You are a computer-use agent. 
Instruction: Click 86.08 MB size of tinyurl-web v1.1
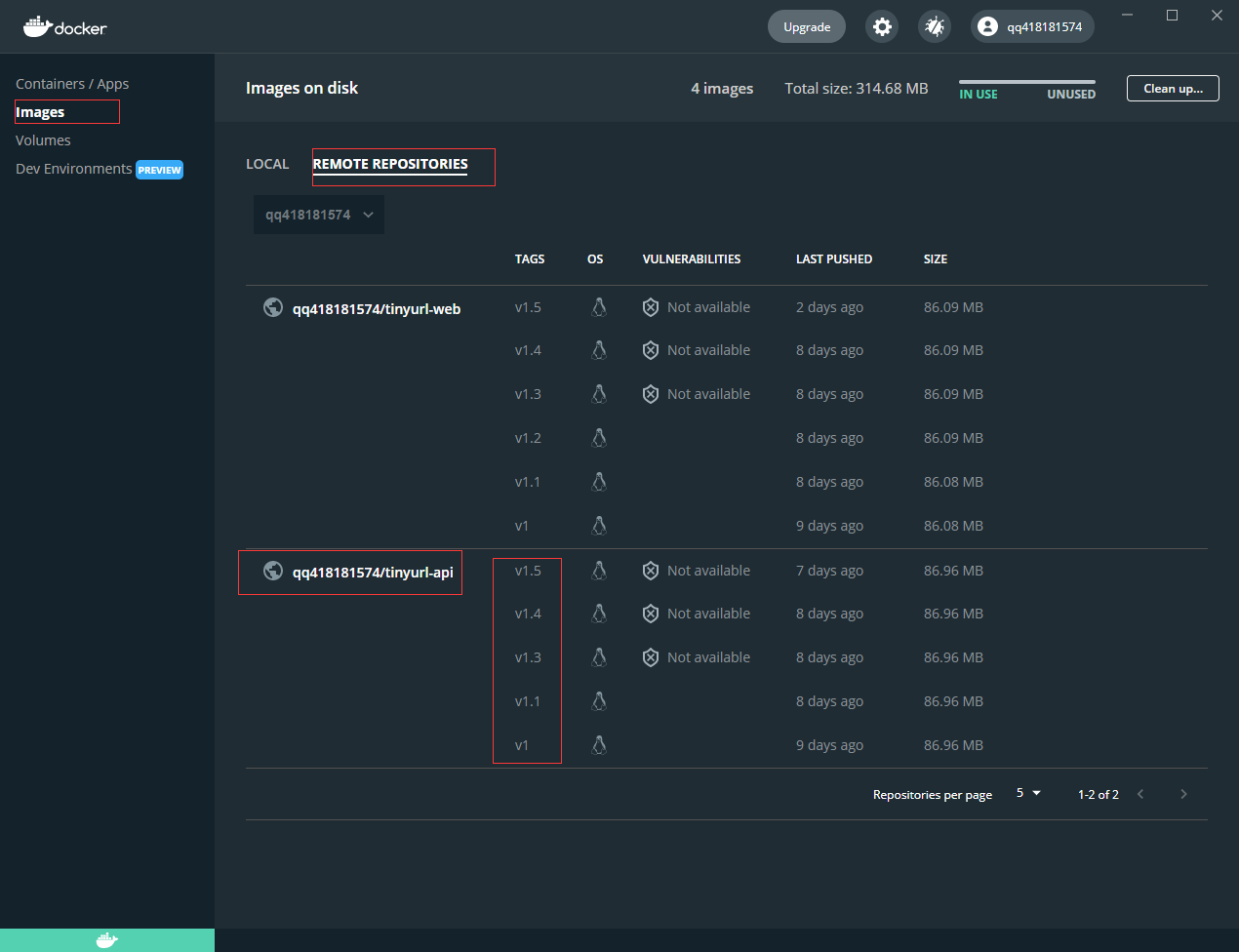click(953, 482)
